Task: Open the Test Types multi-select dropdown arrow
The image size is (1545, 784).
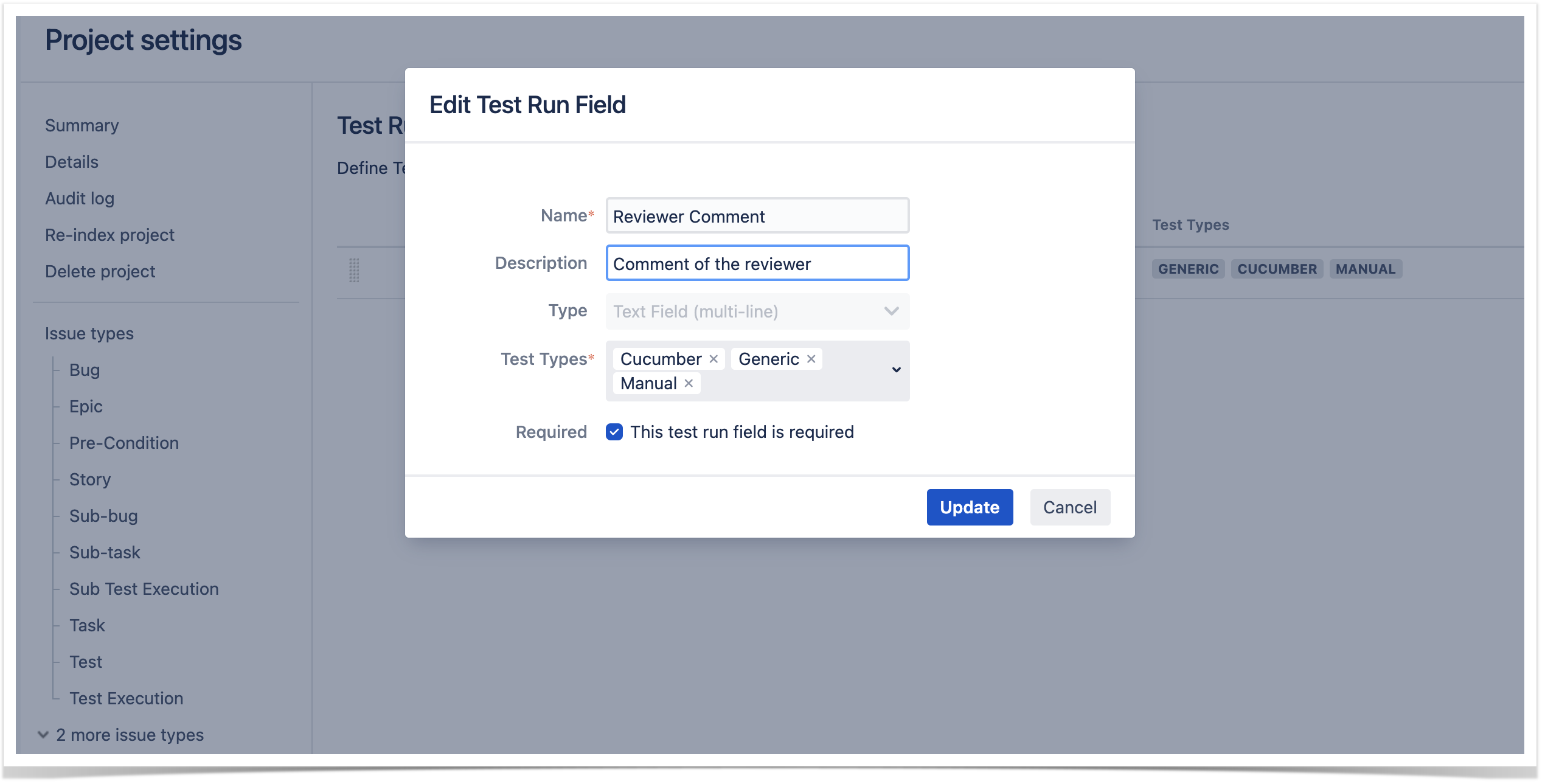Action: (x=896, y=370)
